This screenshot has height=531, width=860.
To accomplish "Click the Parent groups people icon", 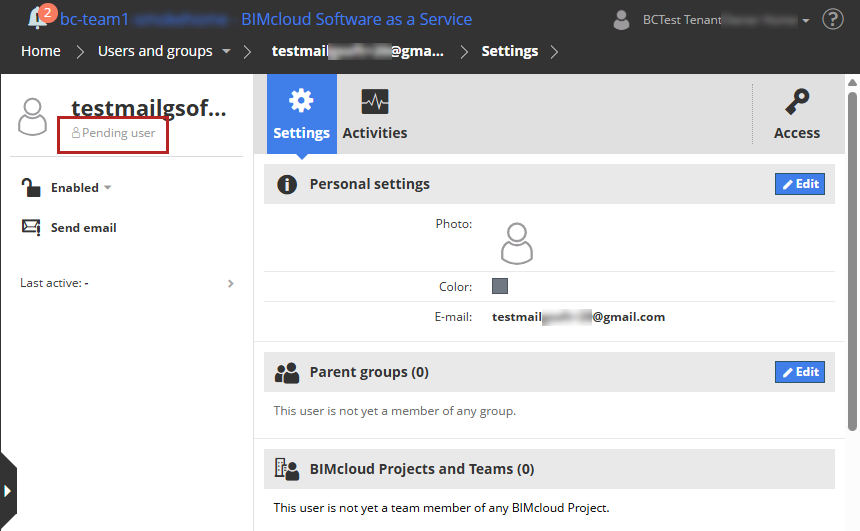I will coord(287,372).
